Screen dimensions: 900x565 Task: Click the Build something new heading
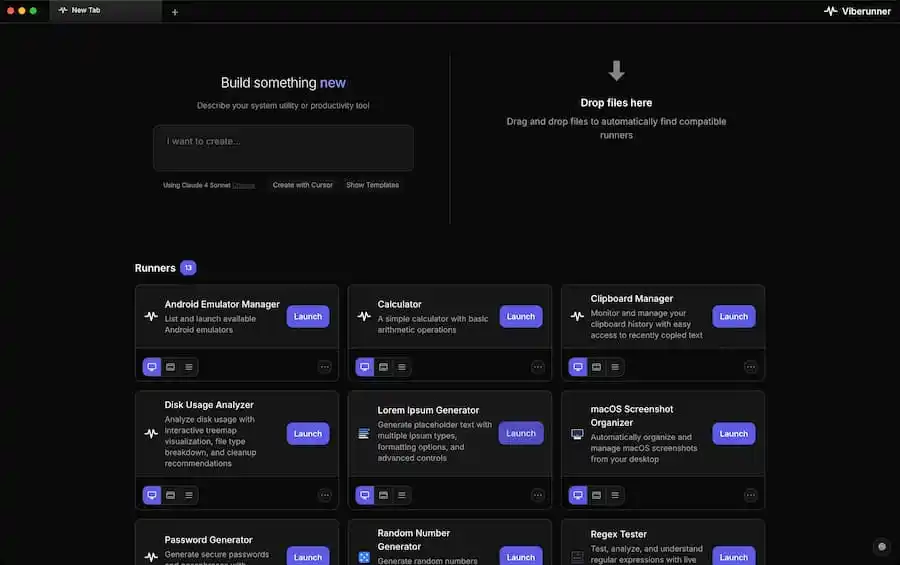click(x=283, y=83)
